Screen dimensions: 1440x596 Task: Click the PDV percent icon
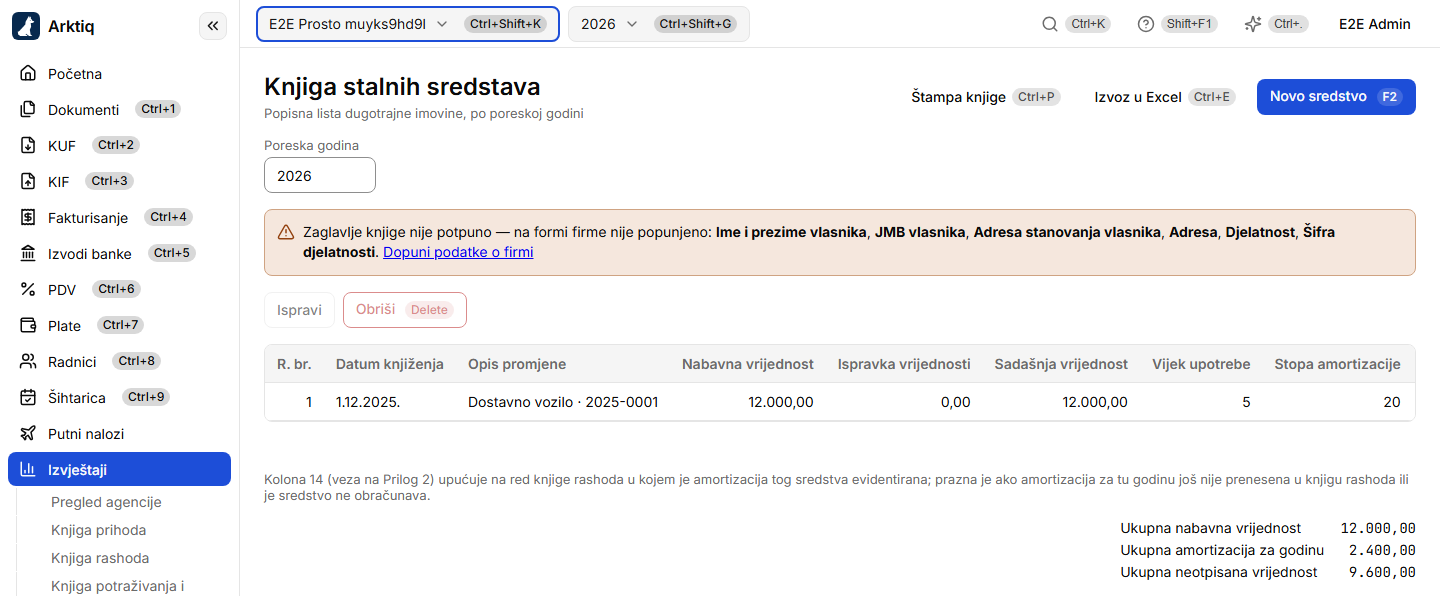click(28, 290)
